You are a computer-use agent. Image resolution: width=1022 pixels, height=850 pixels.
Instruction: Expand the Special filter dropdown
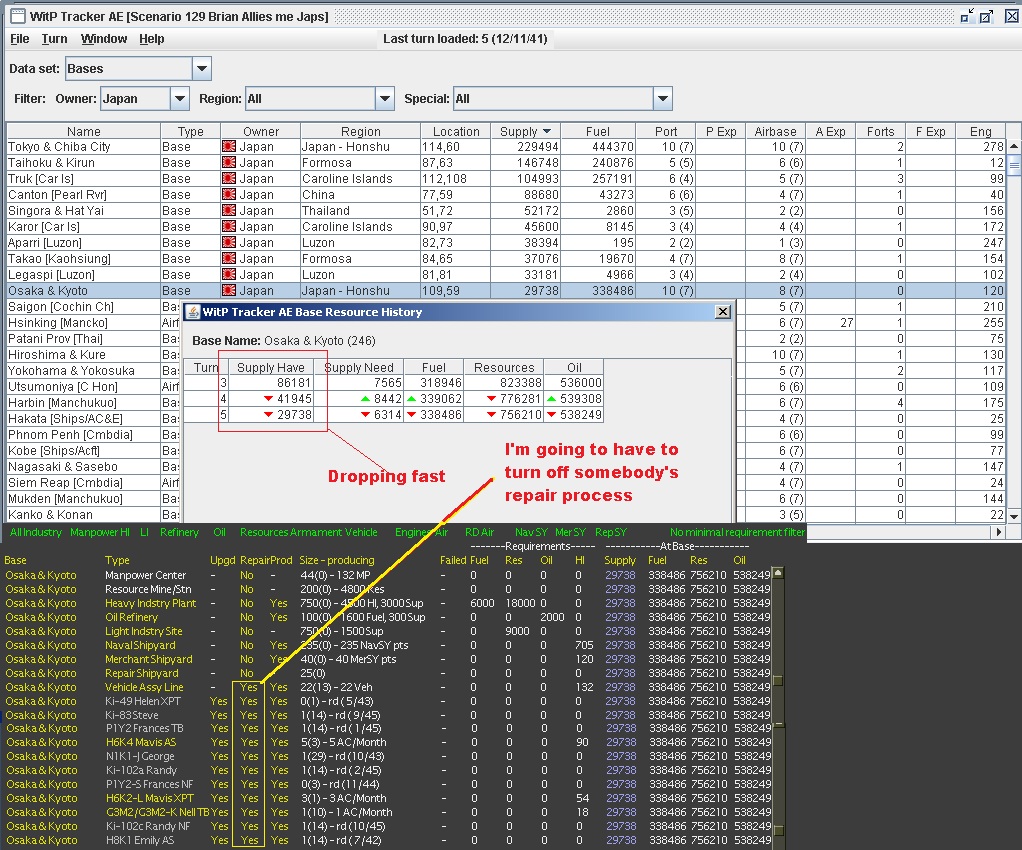663,98
